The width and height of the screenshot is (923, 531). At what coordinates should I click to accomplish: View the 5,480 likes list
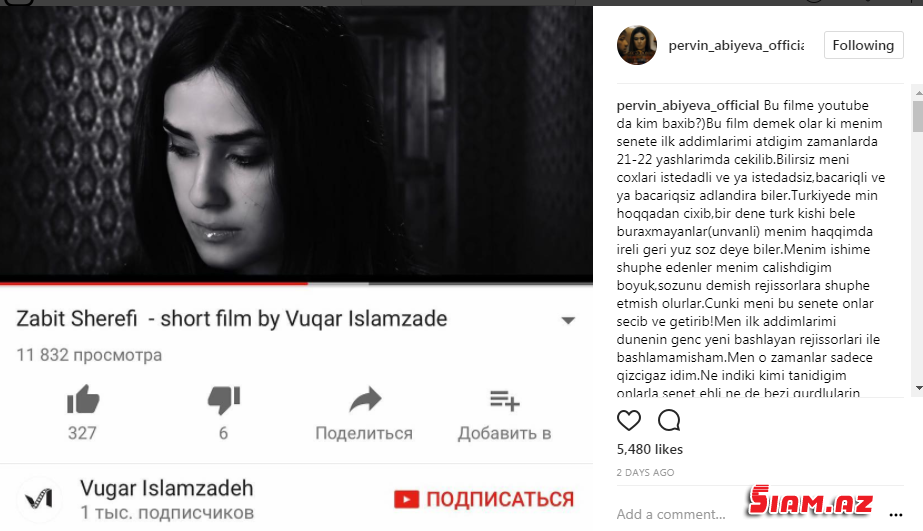pos(650,449)
